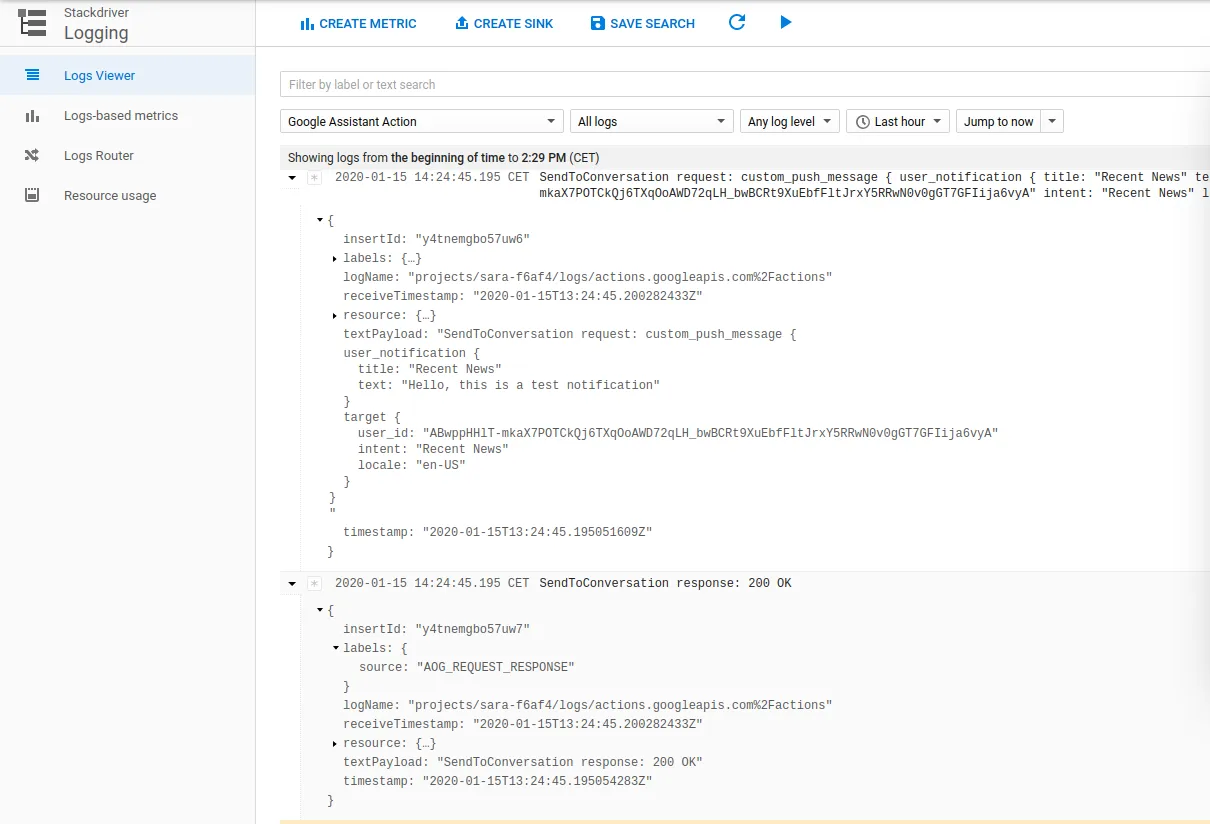
Task: Click CREATE METRIC button
Action: [x=358, y=23]
